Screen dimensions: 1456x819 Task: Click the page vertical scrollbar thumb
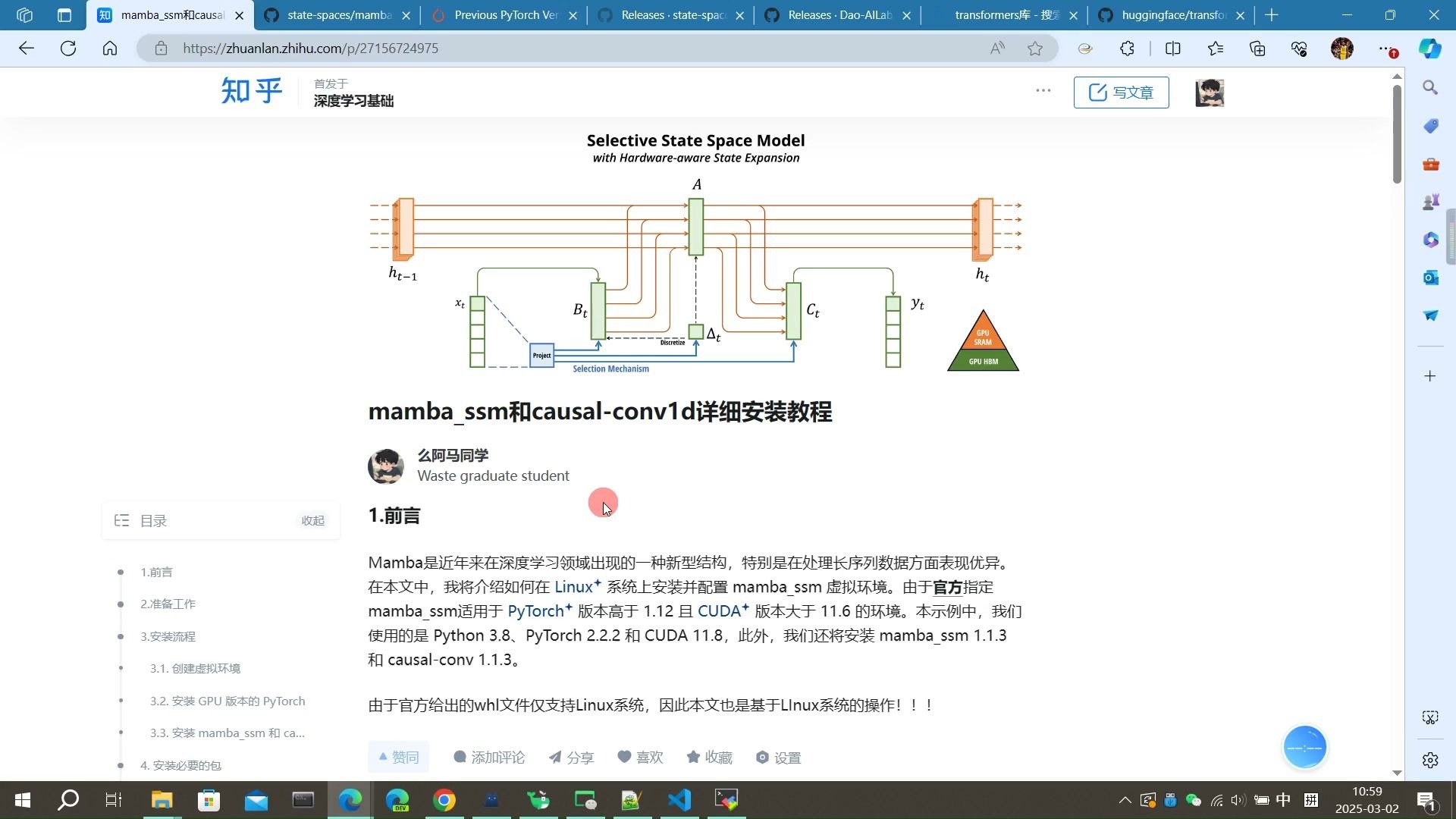pyautogui.click(x=1397, y=133)
